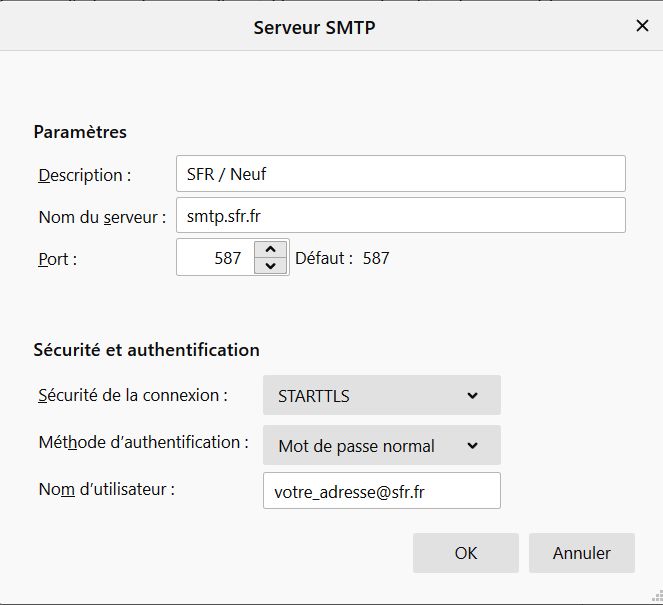Click the Serveur SMTP title bar text
Image resolution: width=663 pixels, height=605 pixels.
(x=314, y=27)
